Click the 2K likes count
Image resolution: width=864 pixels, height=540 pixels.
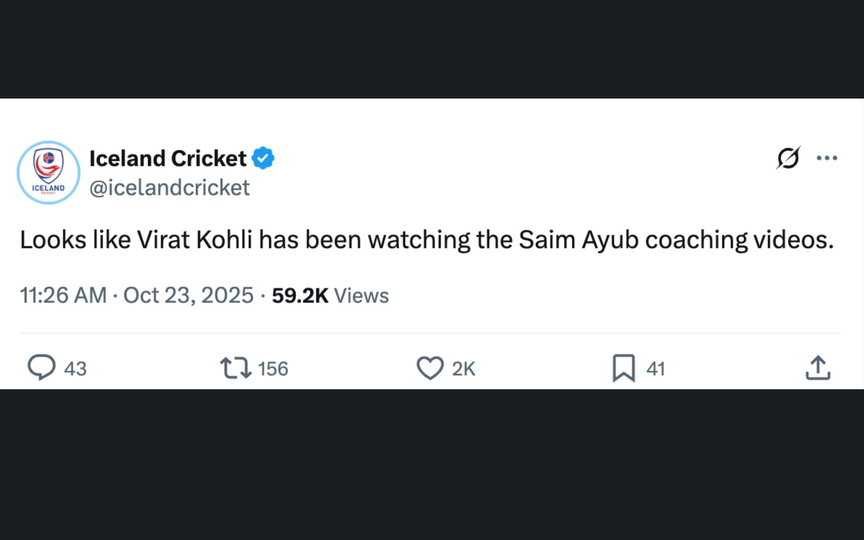pyautogui.click(x=463, y=369)
